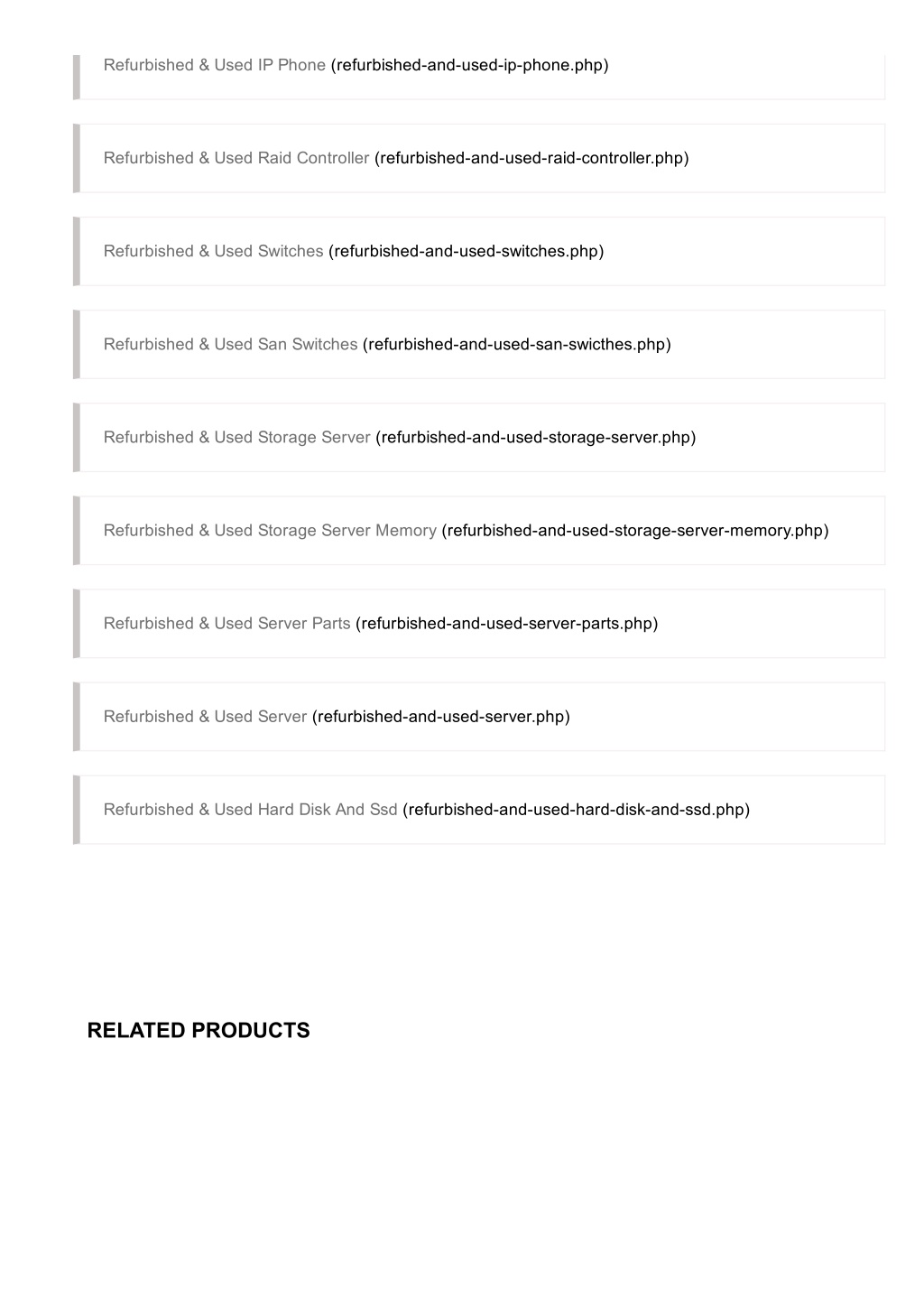Click the refurbished-and-used-server.php URL text
The height and width of the screenshot is (1308, 924).
tap(441, 716)
